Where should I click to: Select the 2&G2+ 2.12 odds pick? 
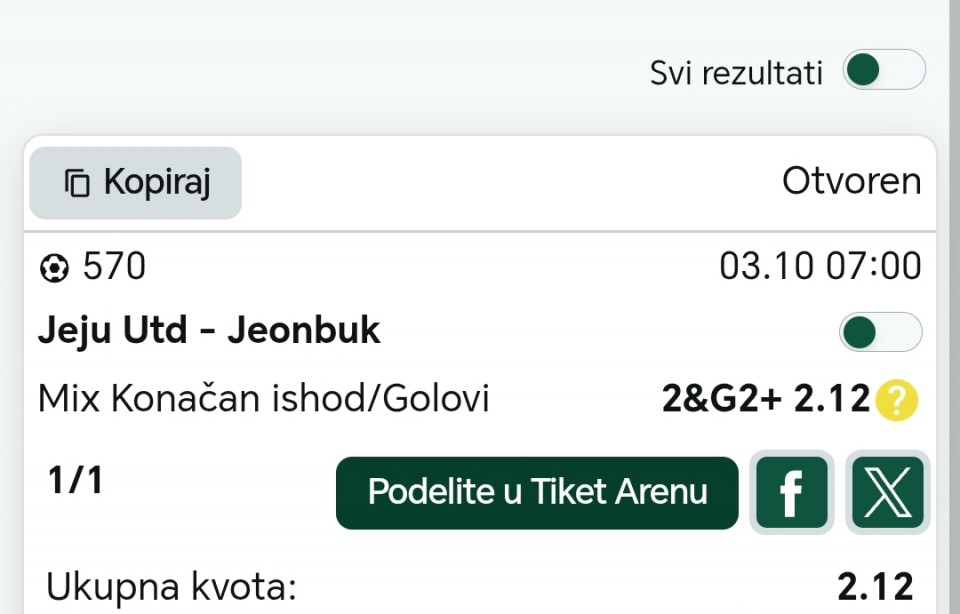click(766, 400)
